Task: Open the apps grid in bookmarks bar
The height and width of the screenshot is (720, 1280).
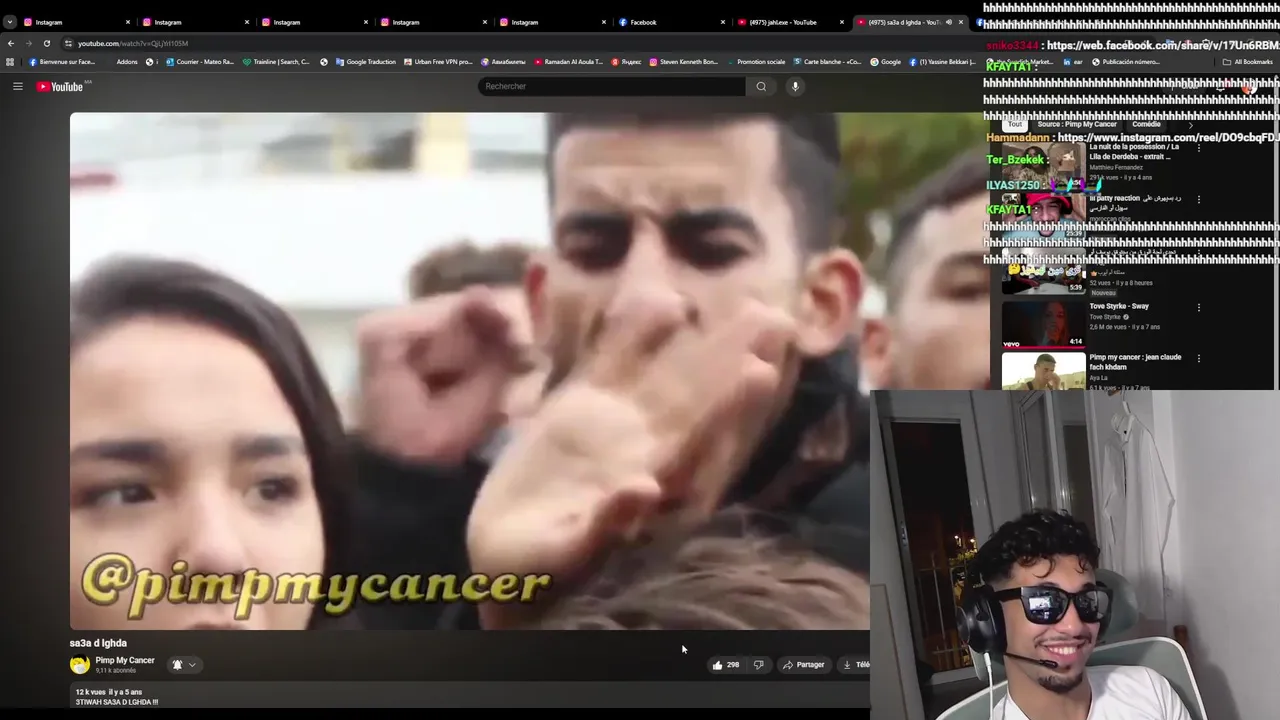Action: 10,62
